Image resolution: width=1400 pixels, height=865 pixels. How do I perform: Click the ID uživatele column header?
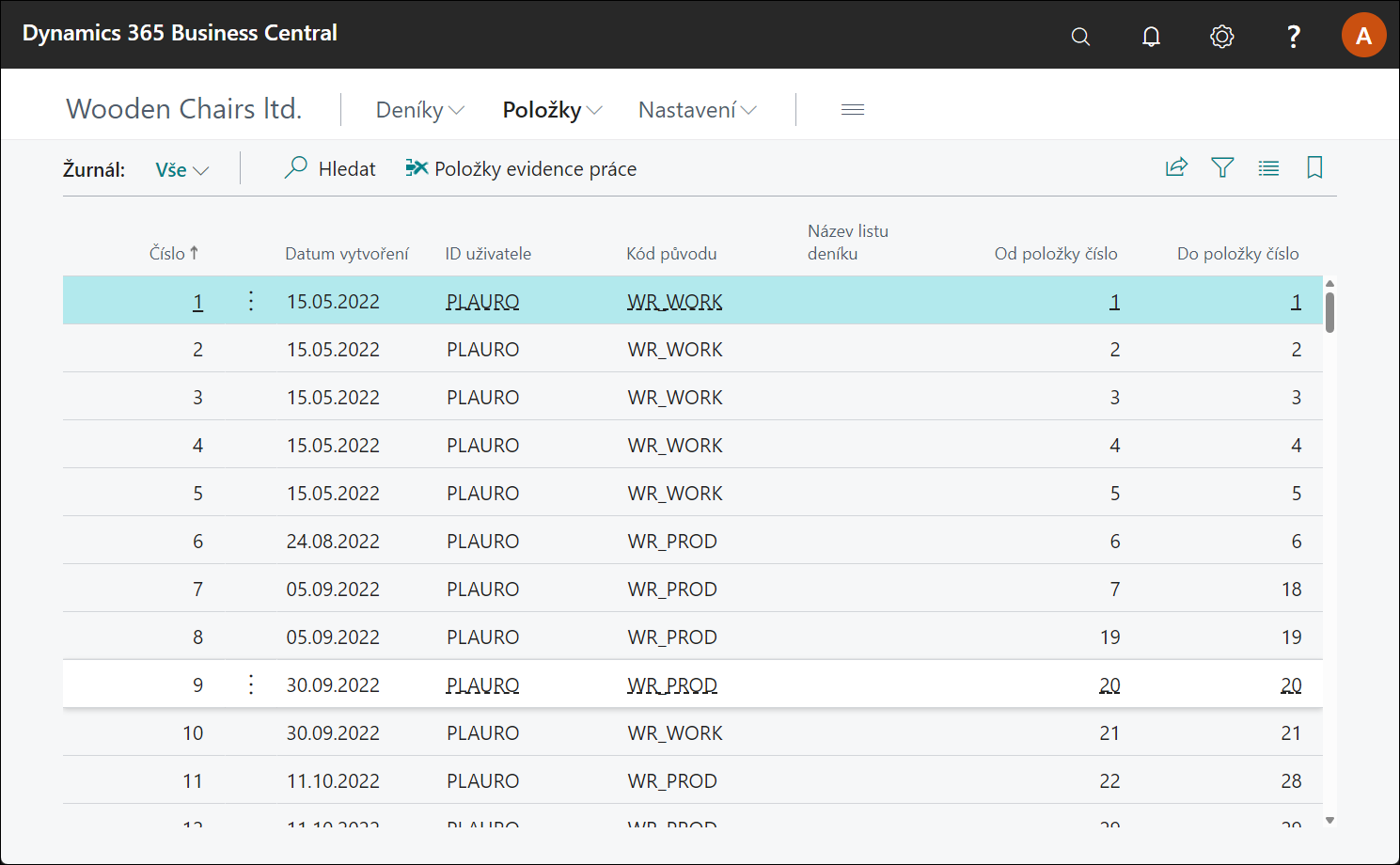[x=488, y=254]
